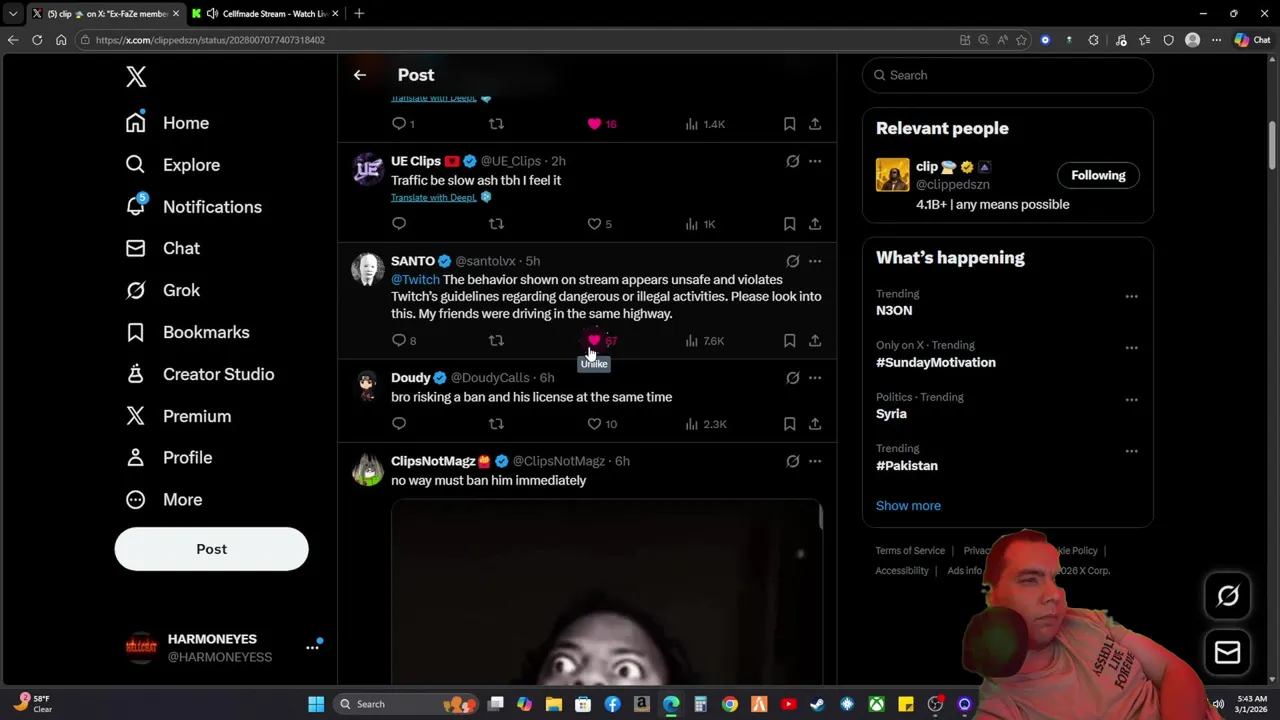Open File Explorer from the taskbar
1280x720 pixels.
pos(554,704)
